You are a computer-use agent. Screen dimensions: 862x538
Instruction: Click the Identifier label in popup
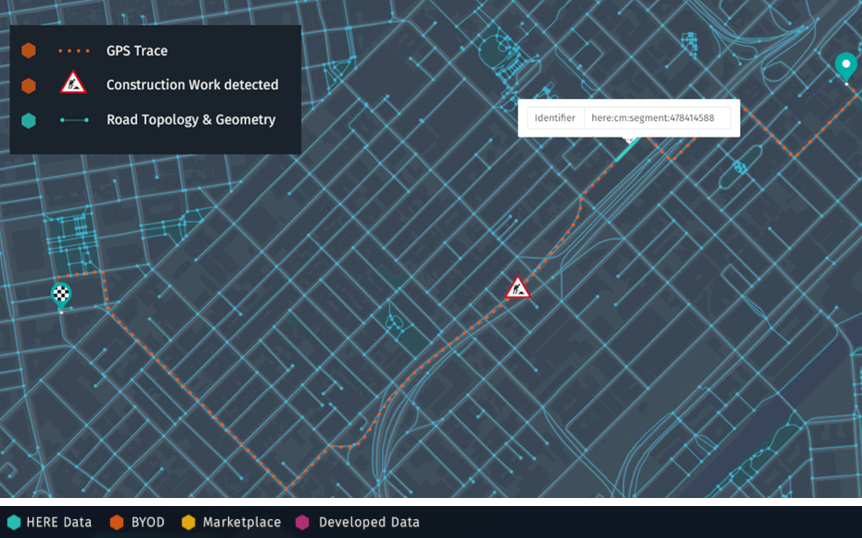coord(555,118)
